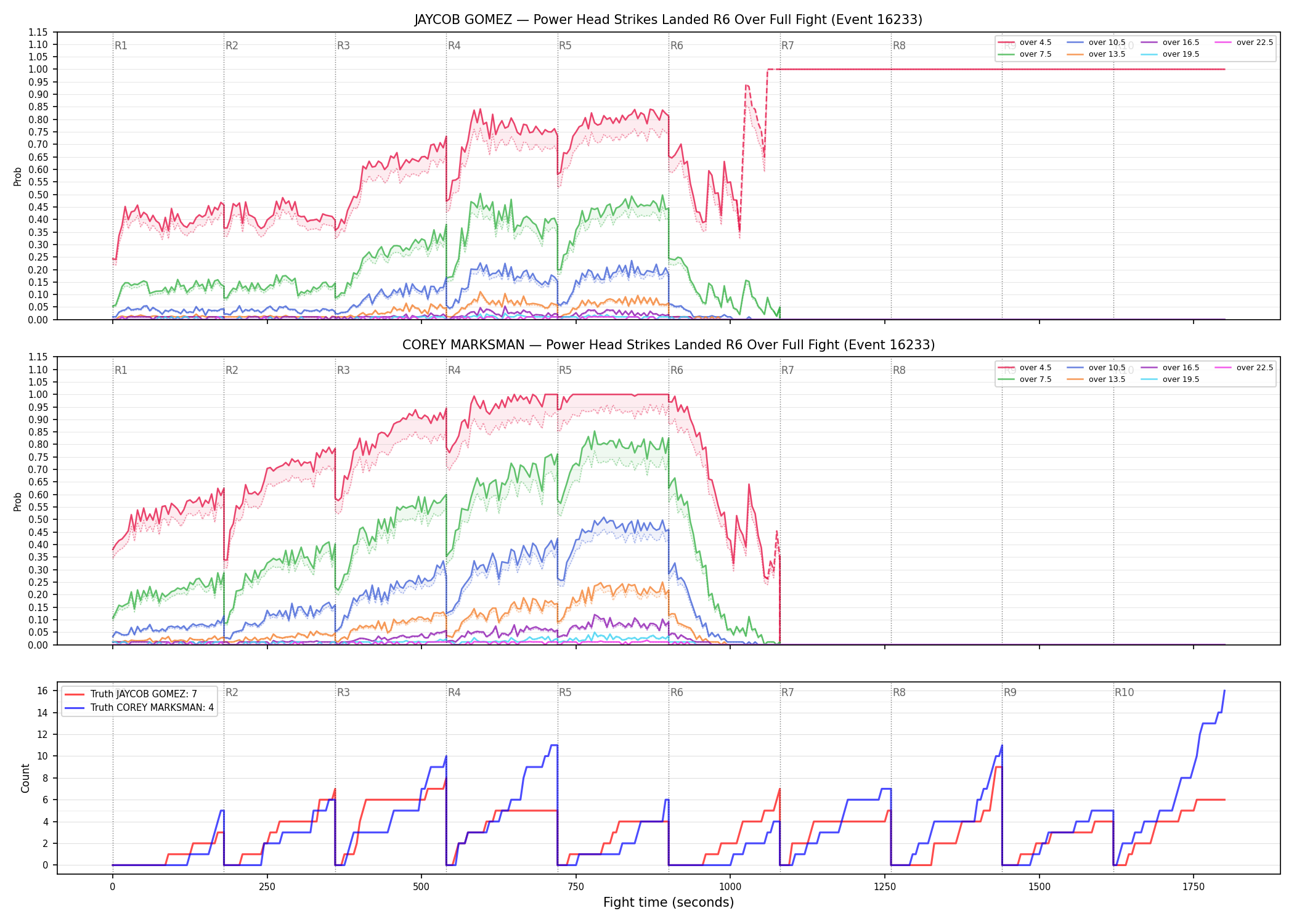The width and height of the screenshot is (1294, 924).
Task: Click 'over 16.5' in the Marksman chart legend
Action: (x=1181, y=368)
